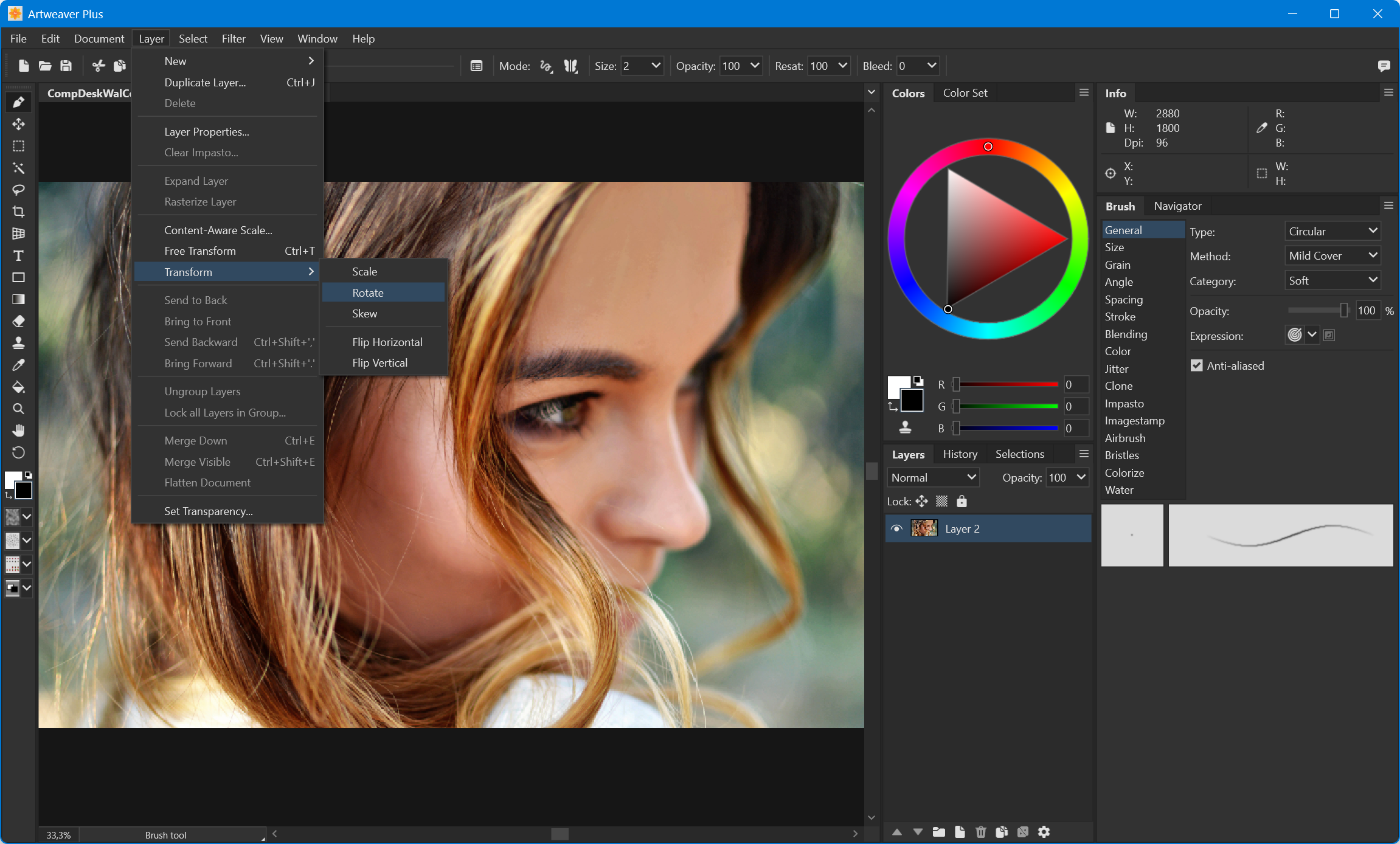Click the Layer 2 thumbnail
The height and width of the screenshot is (844, 1400).
click(x=924, y=528)
